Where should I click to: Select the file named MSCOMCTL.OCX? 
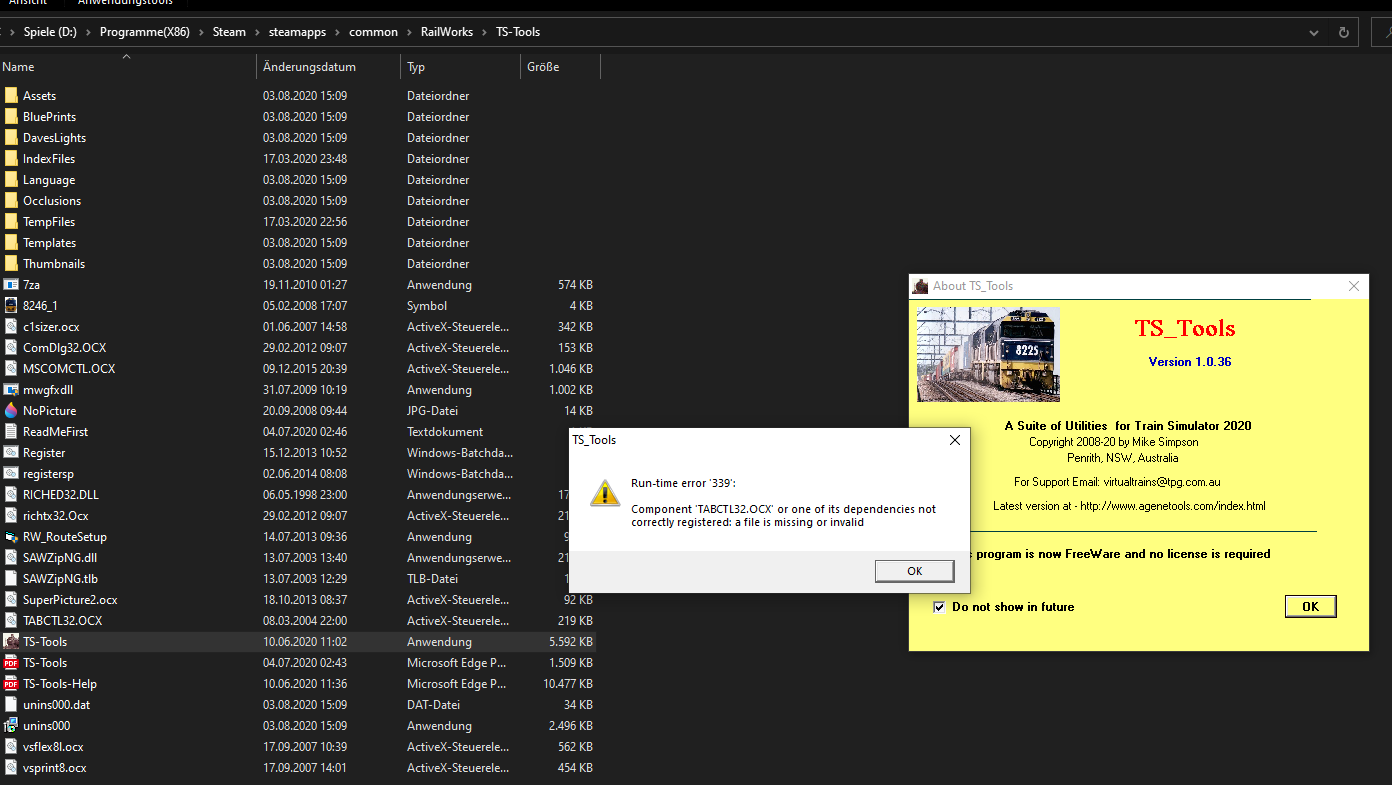point(69,369)
